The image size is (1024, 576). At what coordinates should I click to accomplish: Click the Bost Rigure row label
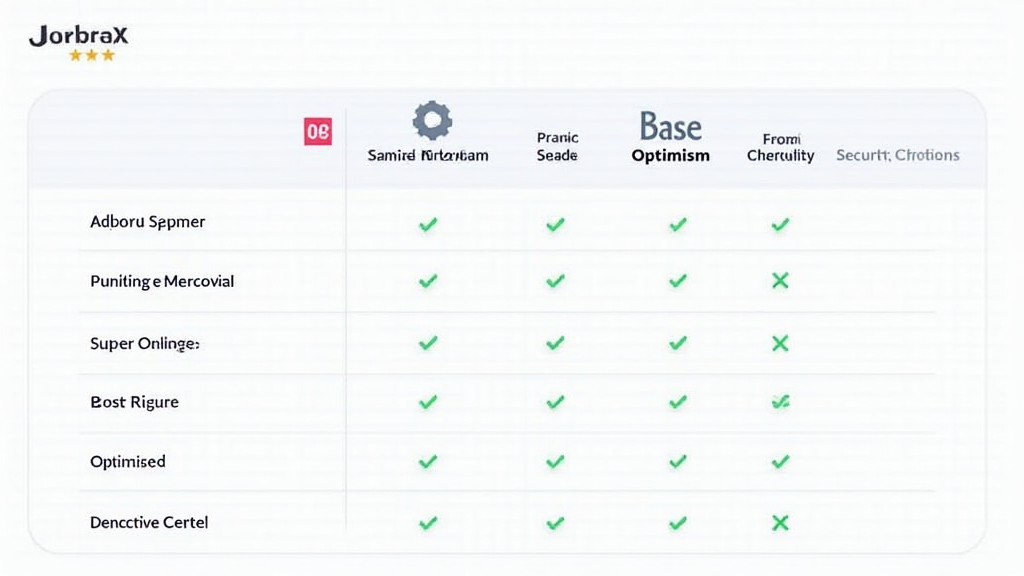pos(134,402)
